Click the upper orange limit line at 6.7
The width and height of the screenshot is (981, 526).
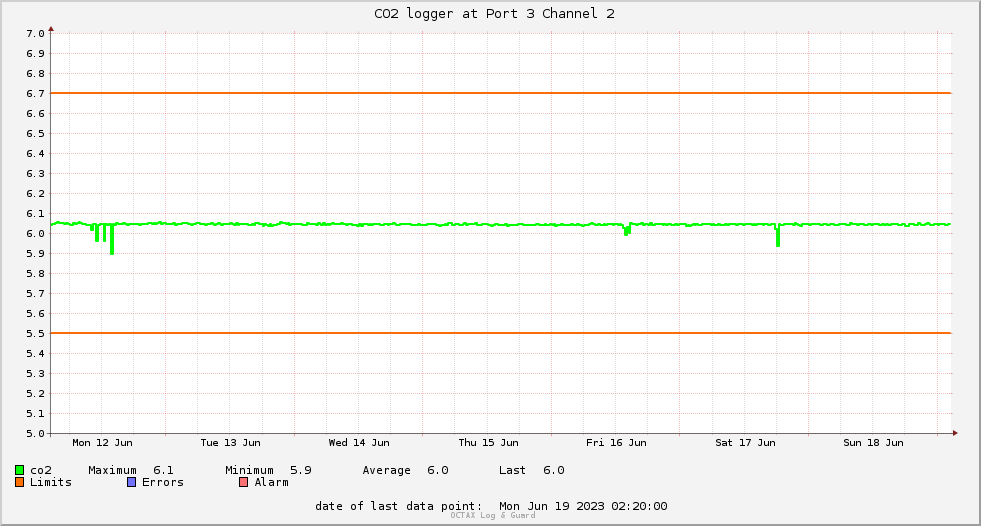tap(501, 93)
